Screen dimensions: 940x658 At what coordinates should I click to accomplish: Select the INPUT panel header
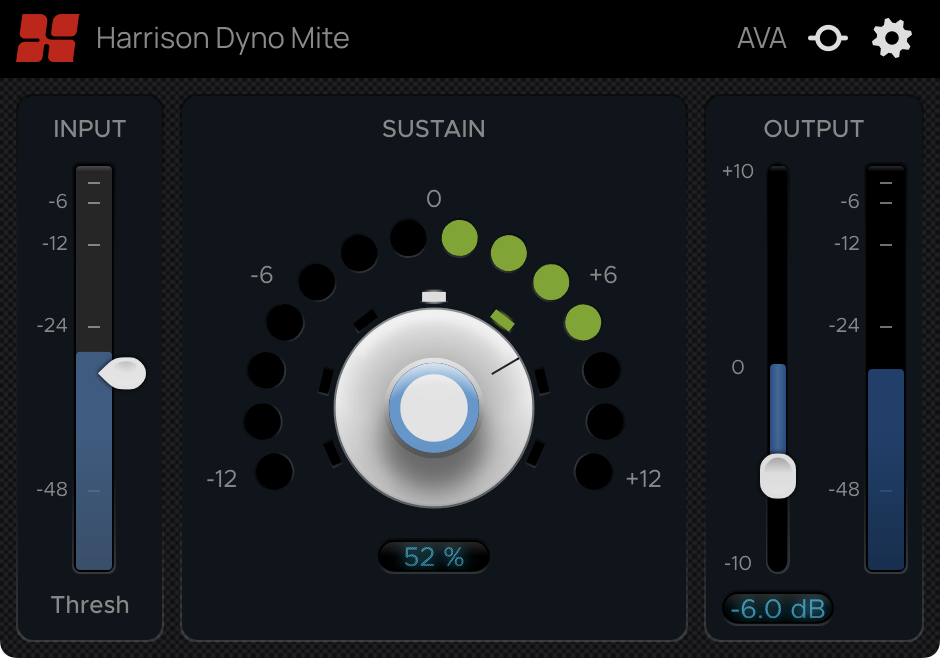coord(89,129)
